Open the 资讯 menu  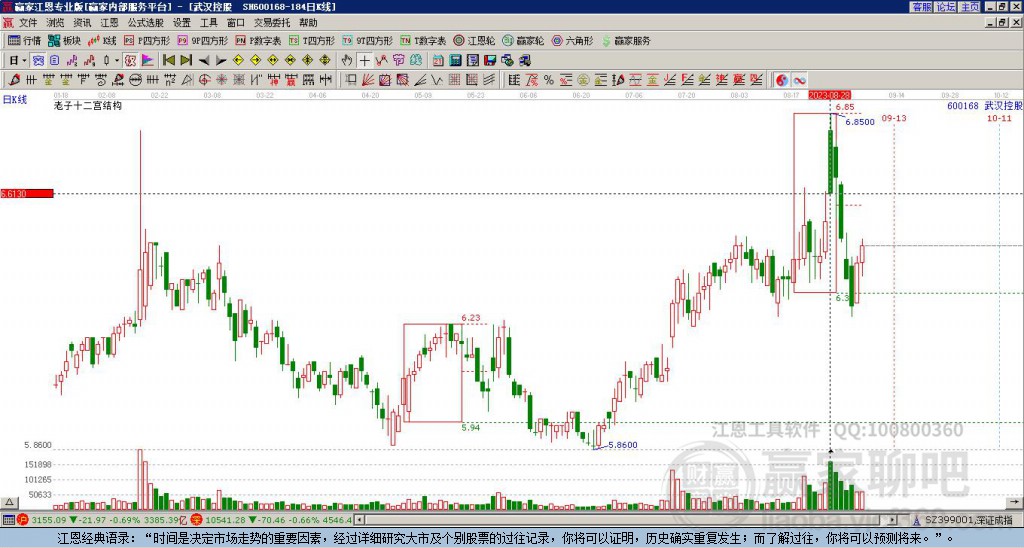coord(82,23)
